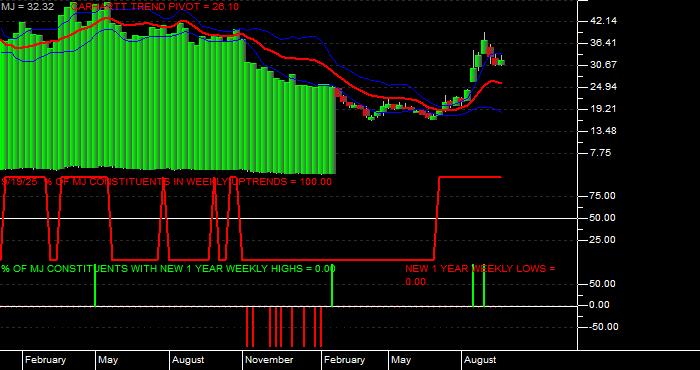This screenshot has width=700, height=370.
Task: Click the second February time axis label
Action: coord(344,360)
